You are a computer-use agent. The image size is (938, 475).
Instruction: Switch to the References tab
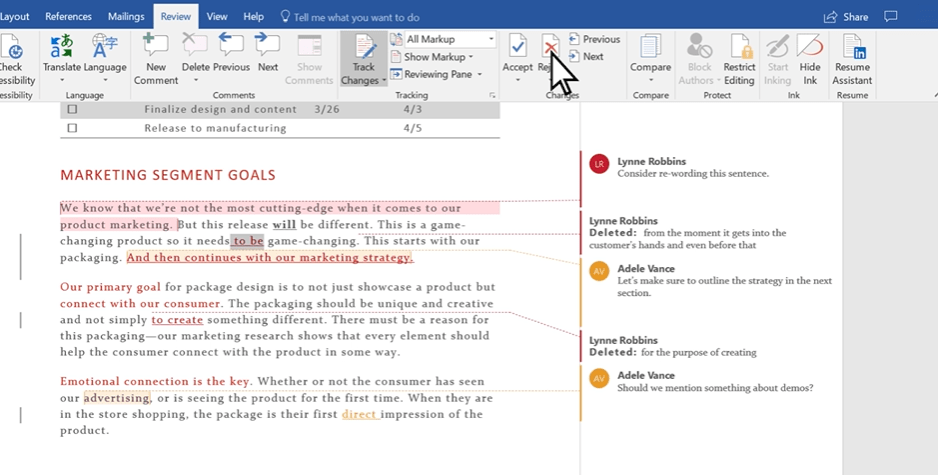[x=68, y=16]
